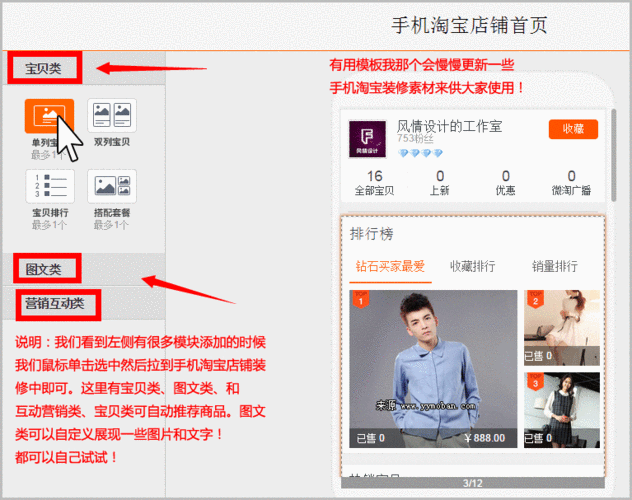632x500 pixels.
Task: Click the 排行榜 module heading
Action: pos(372,234)
